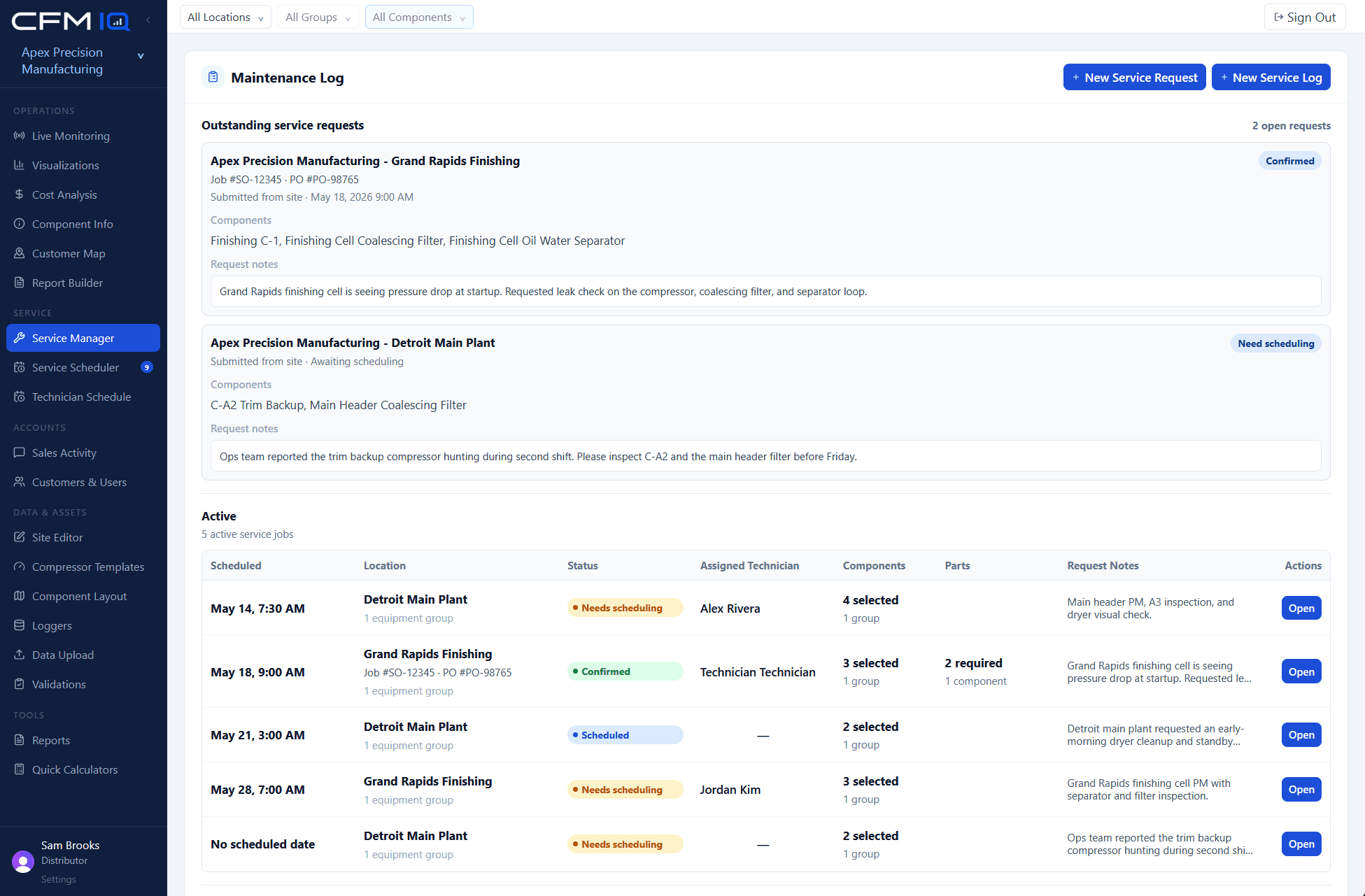Click the Loggers database icon
The width and height of the screenshot is (1365, 896).
point(20,625)
